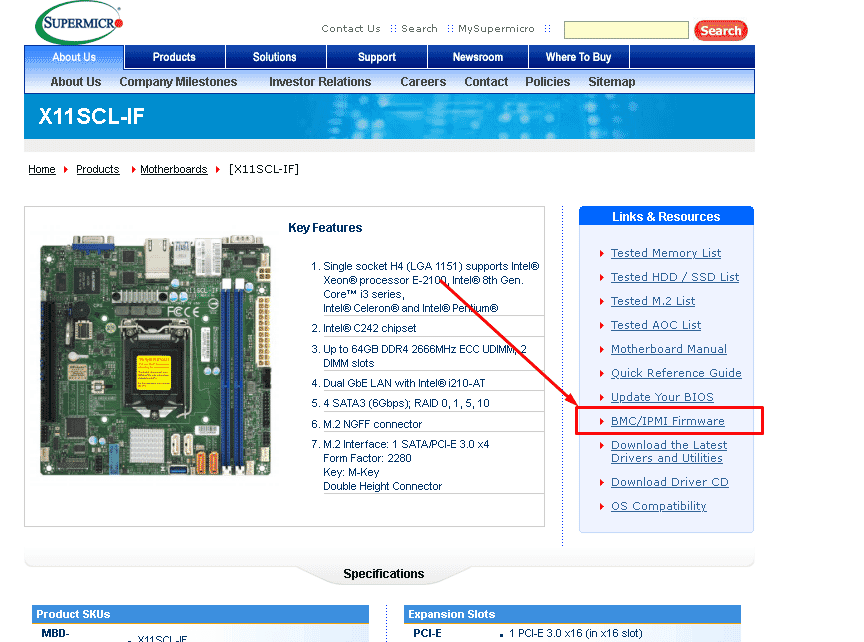Open Download the Latest Drivers and Utilities

669,451
